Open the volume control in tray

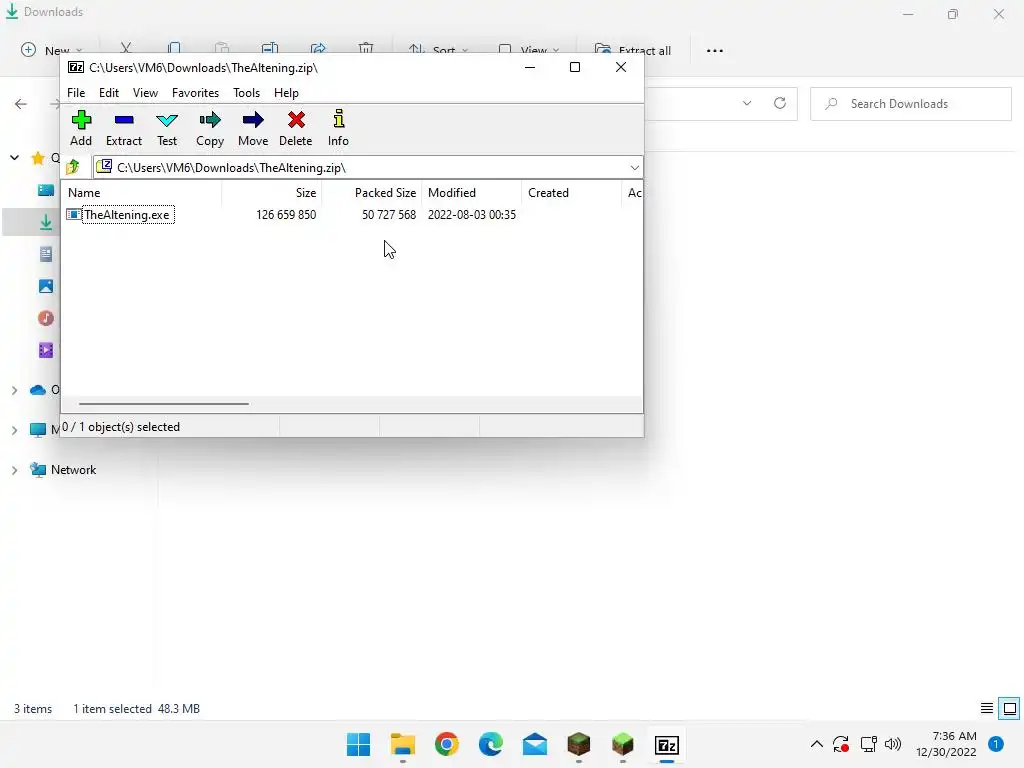(x=893, y=744)
